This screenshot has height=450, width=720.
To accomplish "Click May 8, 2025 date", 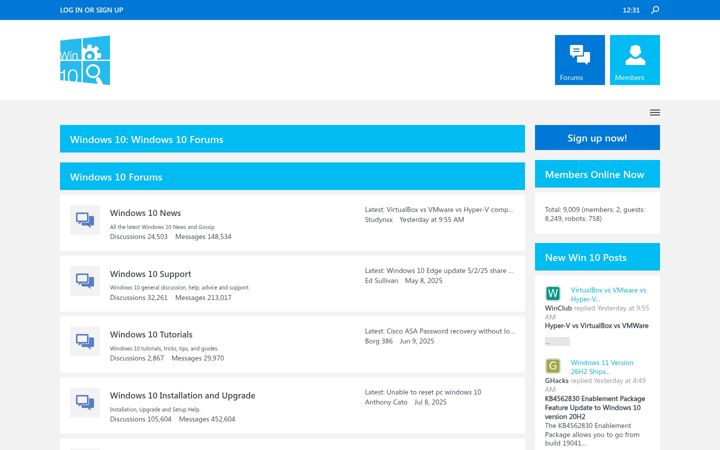I will pos(423,281).
